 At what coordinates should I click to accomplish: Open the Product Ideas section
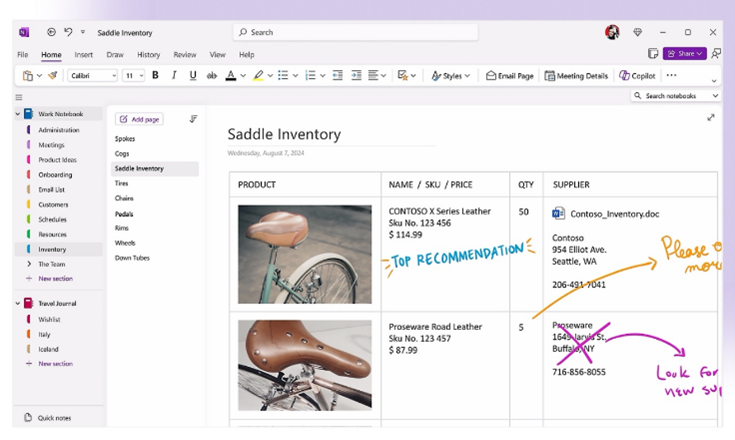tap(57, 160)
